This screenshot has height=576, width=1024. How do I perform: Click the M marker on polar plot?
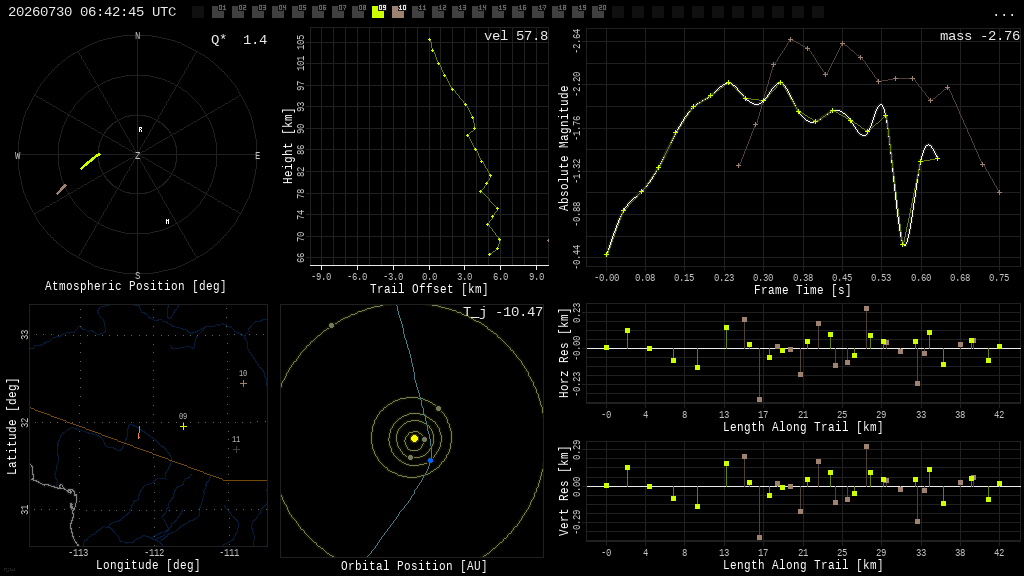[x=167, y=222]
